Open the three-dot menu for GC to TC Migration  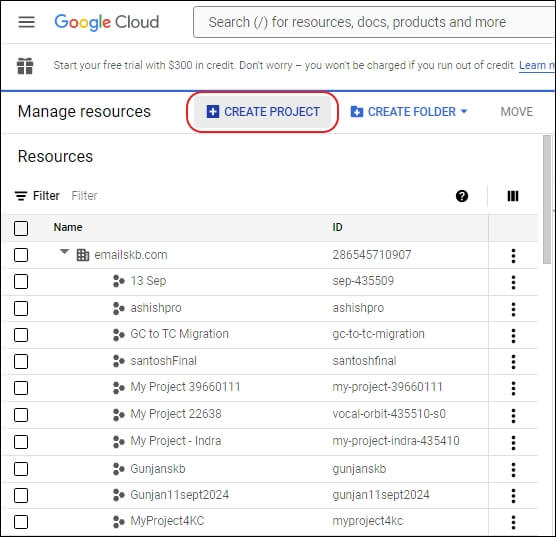(x=513, y=335)
